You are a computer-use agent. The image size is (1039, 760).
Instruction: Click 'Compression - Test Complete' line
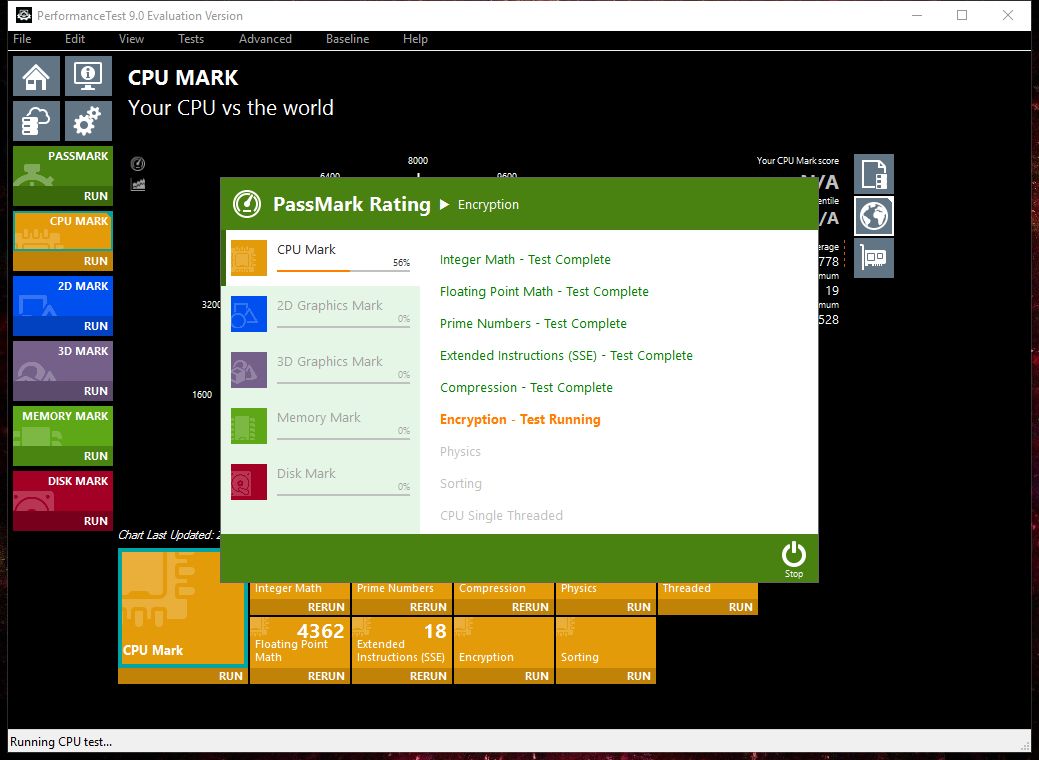click(x=526, y=388)
